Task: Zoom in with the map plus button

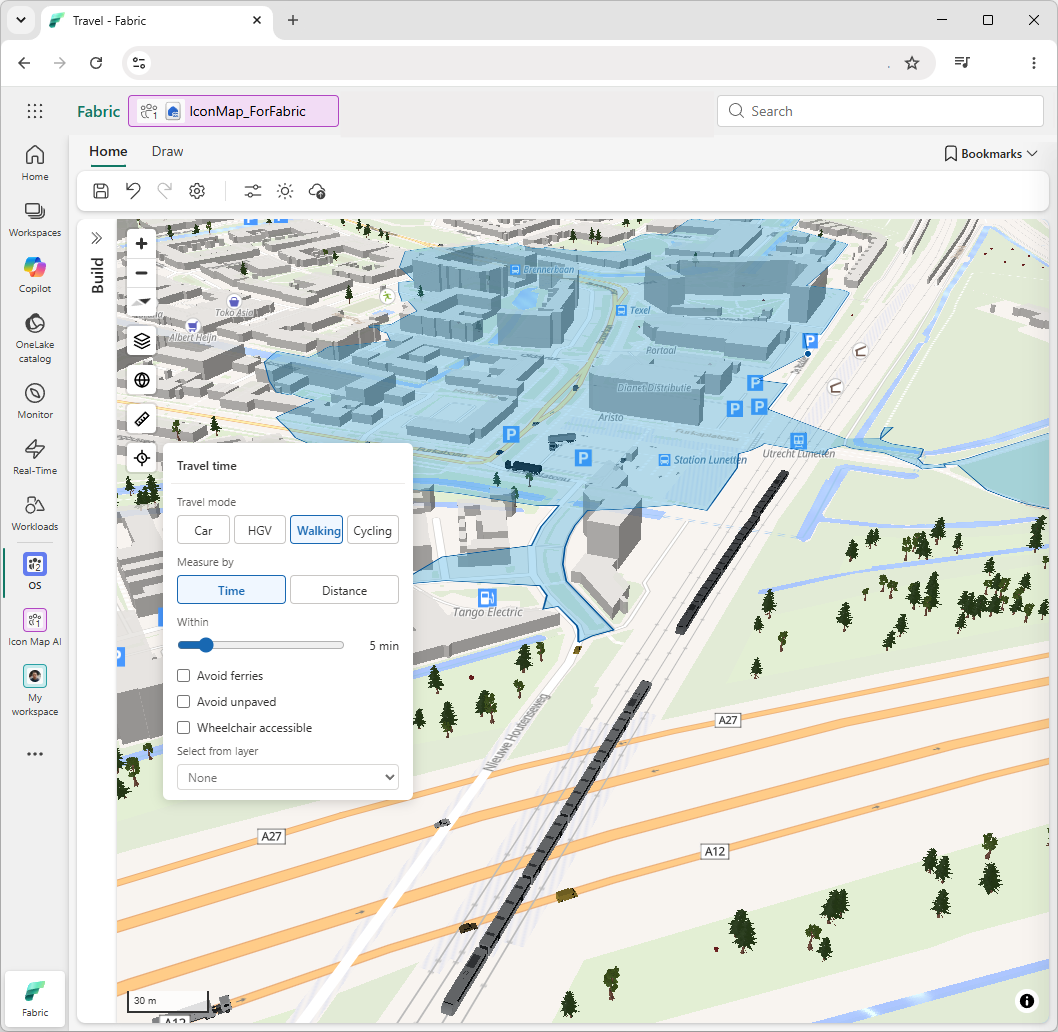Action: pos(142,244)
